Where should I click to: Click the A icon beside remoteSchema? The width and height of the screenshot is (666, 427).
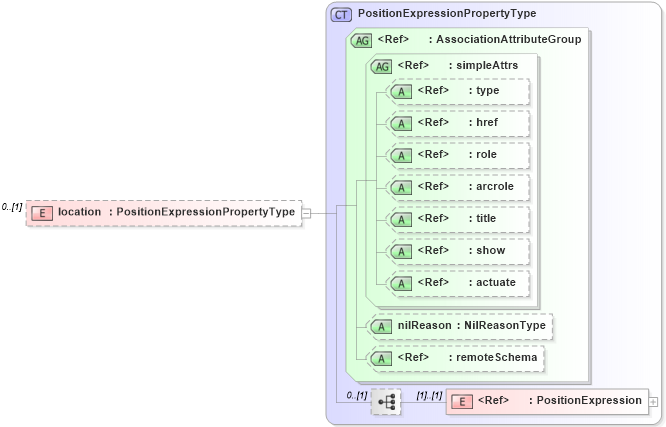[381, 359]
